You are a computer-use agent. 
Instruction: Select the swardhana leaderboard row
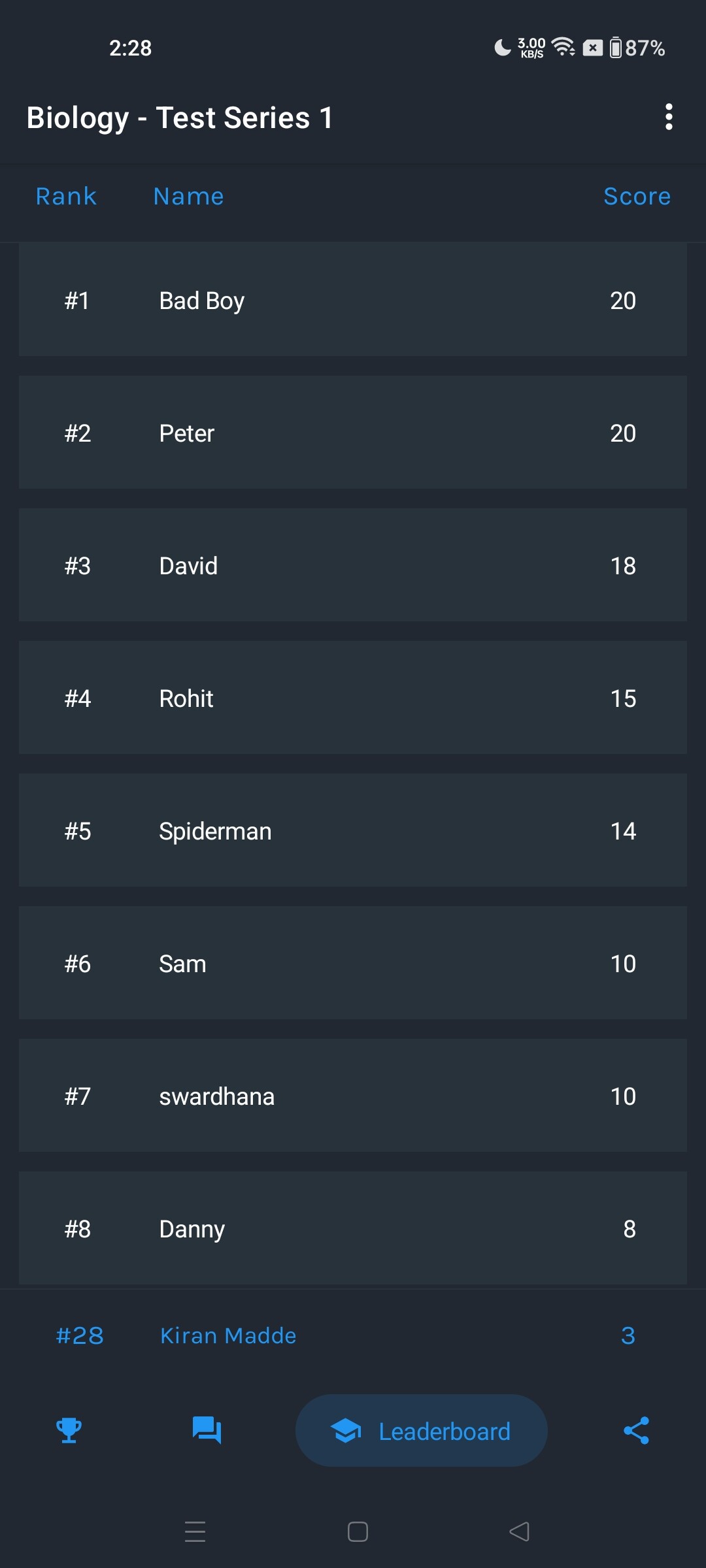coord(353,1096)
